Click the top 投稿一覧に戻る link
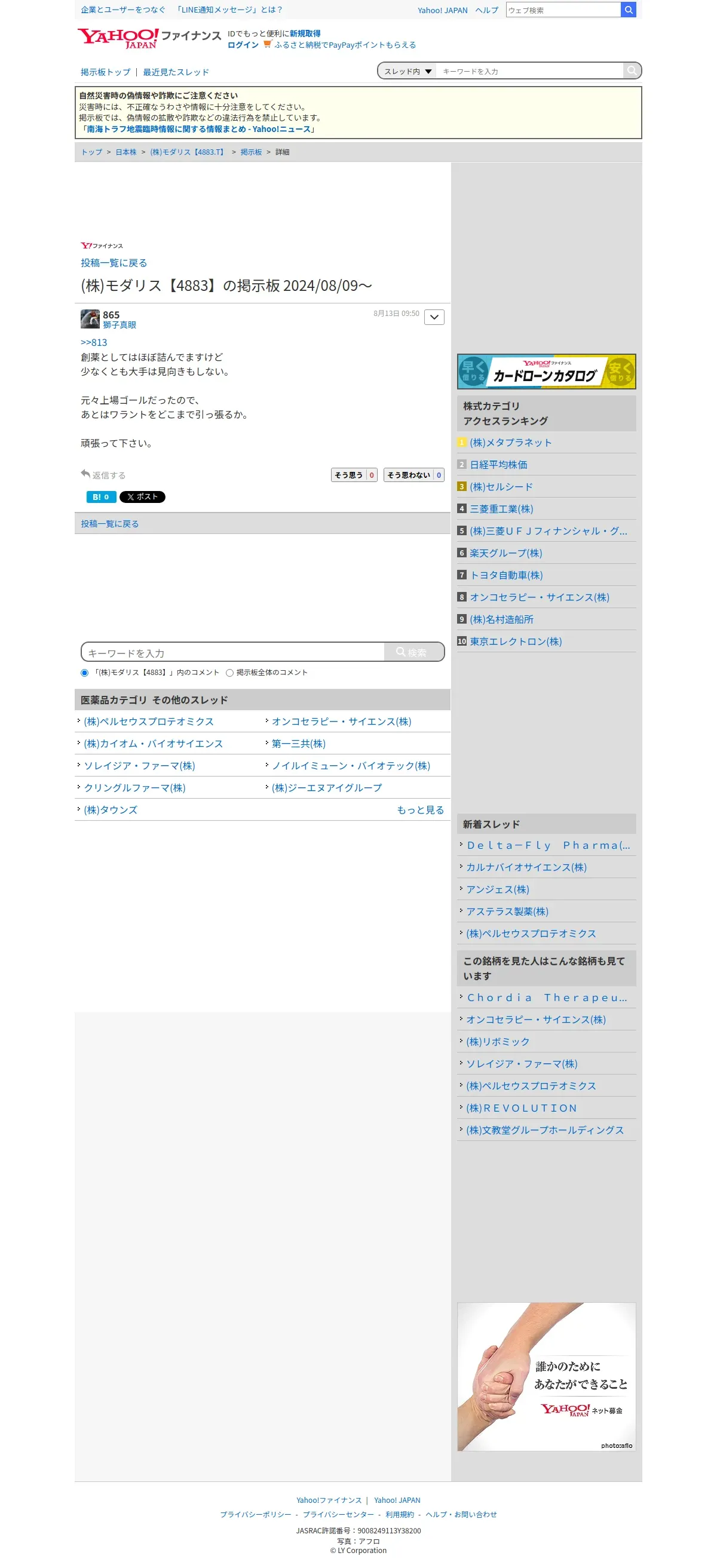Viewport: 717px width, 1568px height. point(114,263)
